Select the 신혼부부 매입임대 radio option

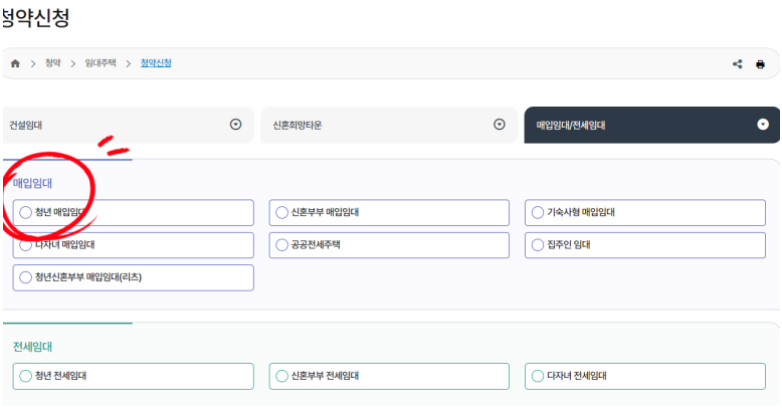(282, 212)
